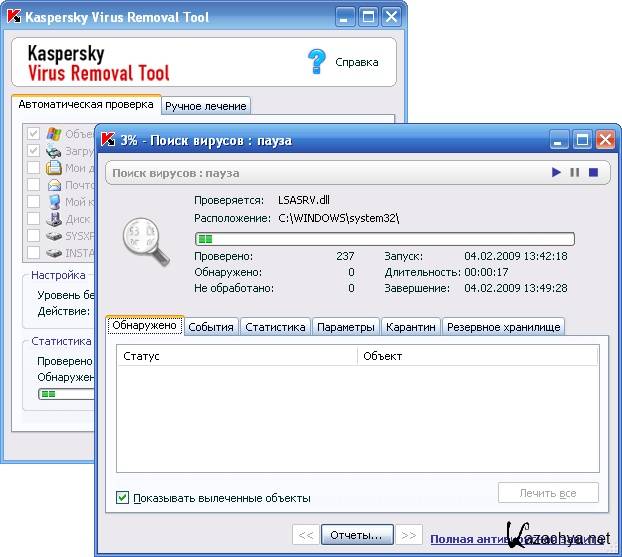Open the Карантин tab

410,327
